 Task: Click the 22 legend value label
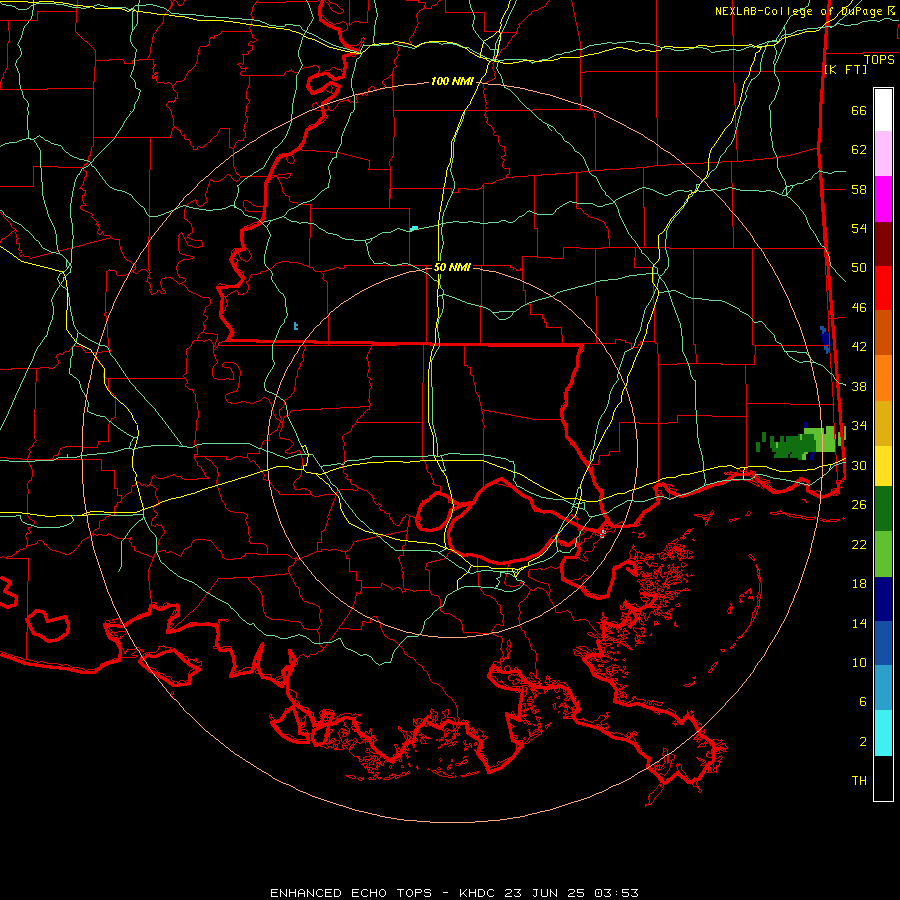[859, 544]
